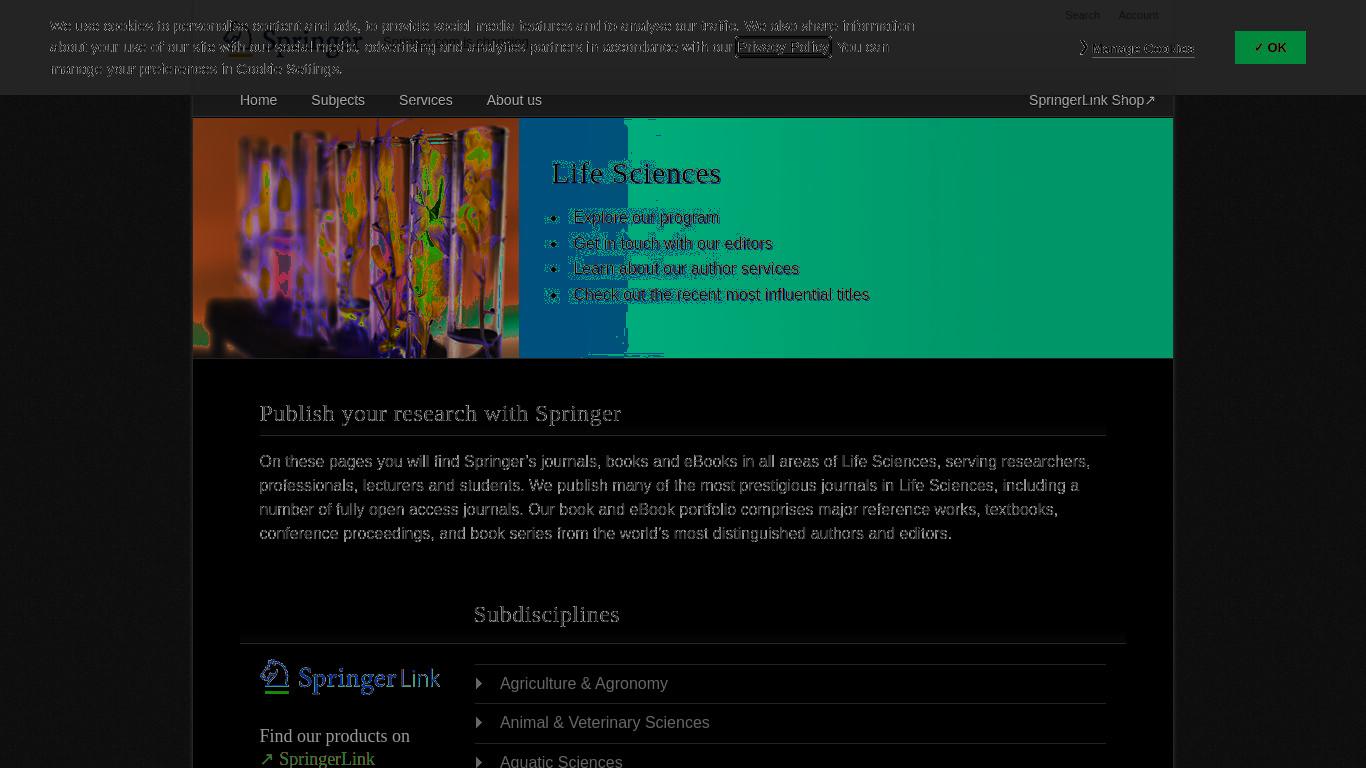Expand Aquatic Sciences arrow
Viewport: 1366px width, 768px height.
(x=479, y=761)
